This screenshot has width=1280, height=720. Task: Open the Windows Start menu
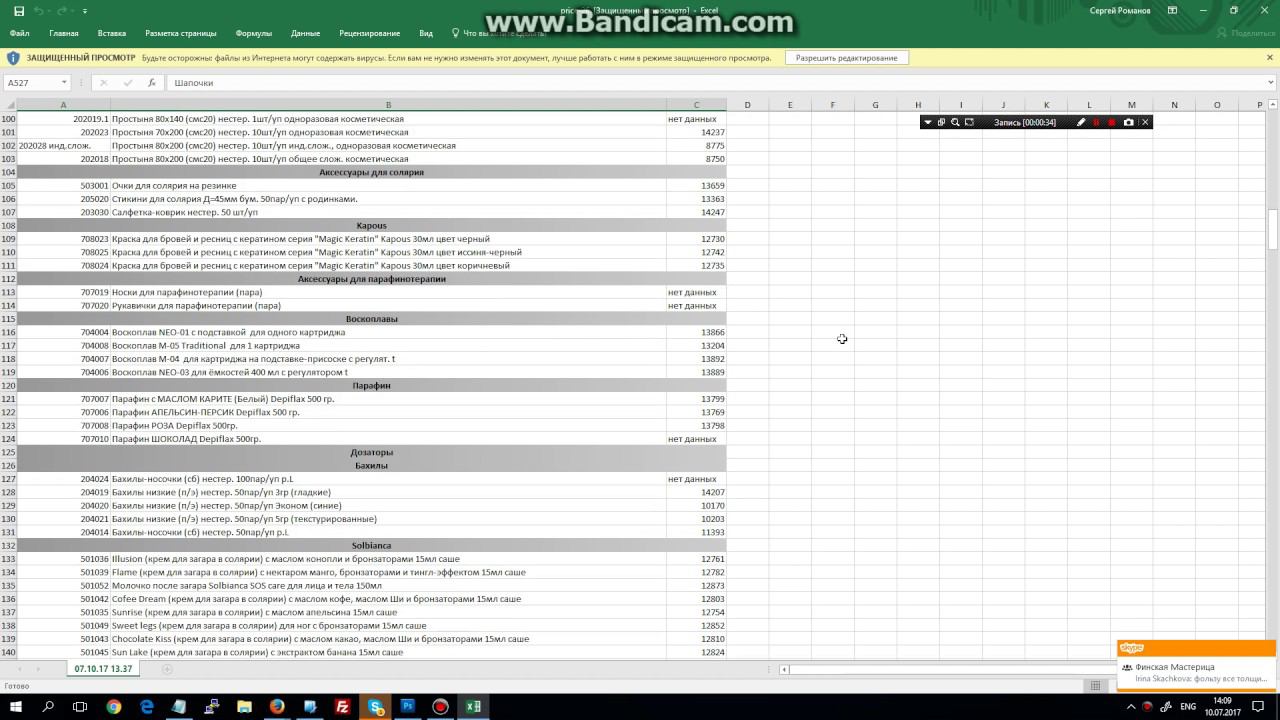pyautogui.click(x=16, y=707)
